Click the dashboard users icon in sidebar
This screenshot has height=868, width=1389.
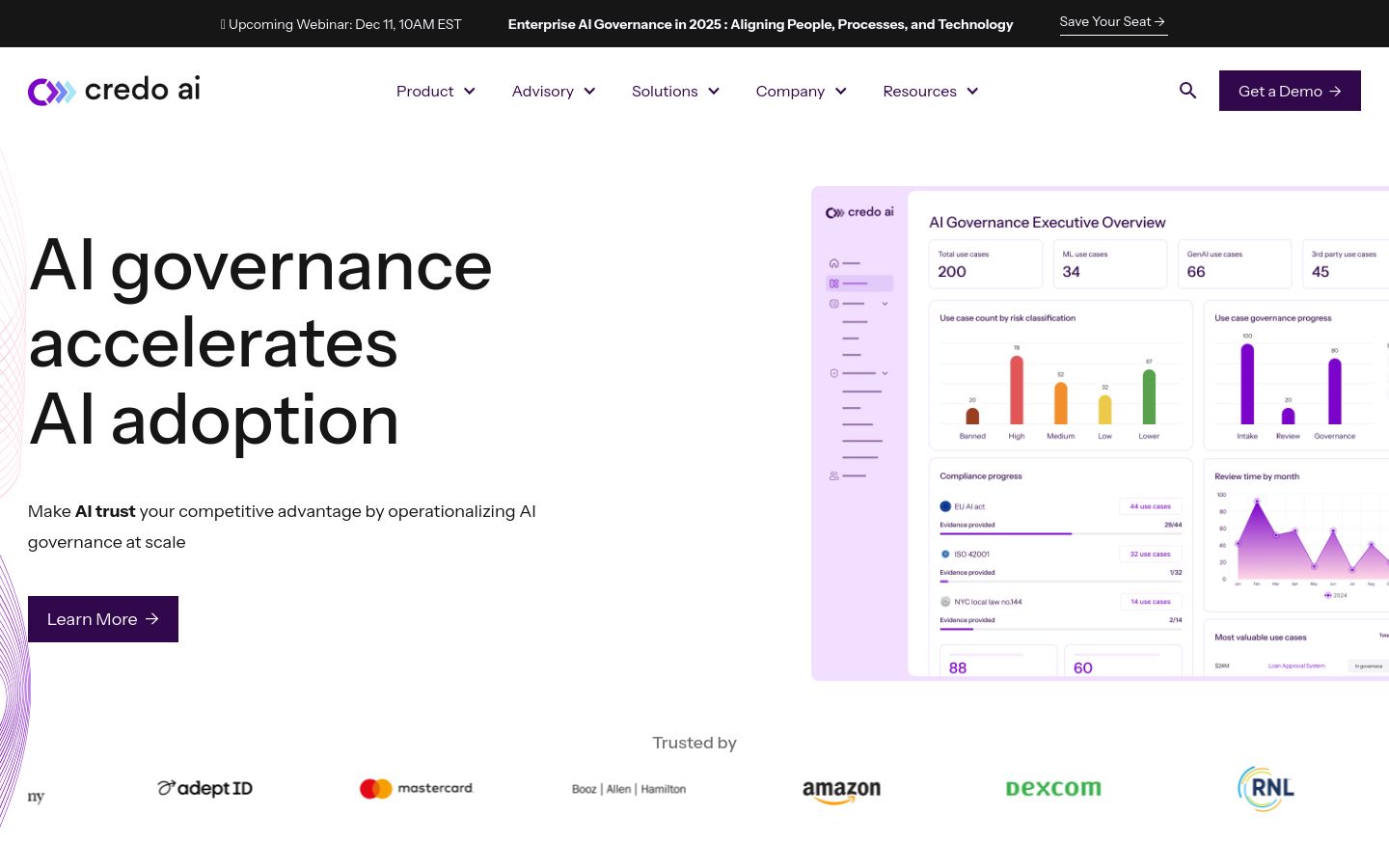pyautogui.click(x=834, y=475)
